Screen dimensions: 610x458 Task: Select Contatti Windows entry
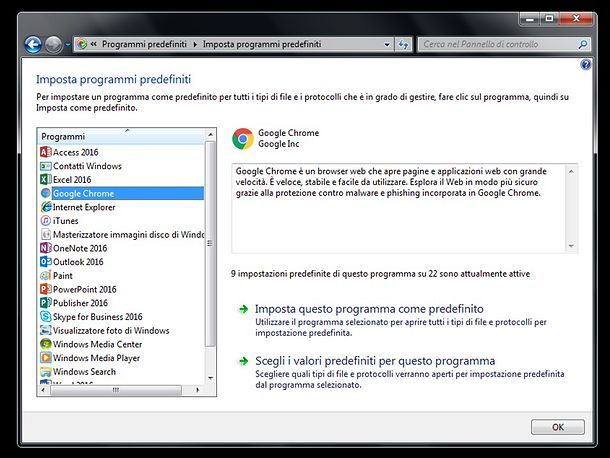coord(87,166)
